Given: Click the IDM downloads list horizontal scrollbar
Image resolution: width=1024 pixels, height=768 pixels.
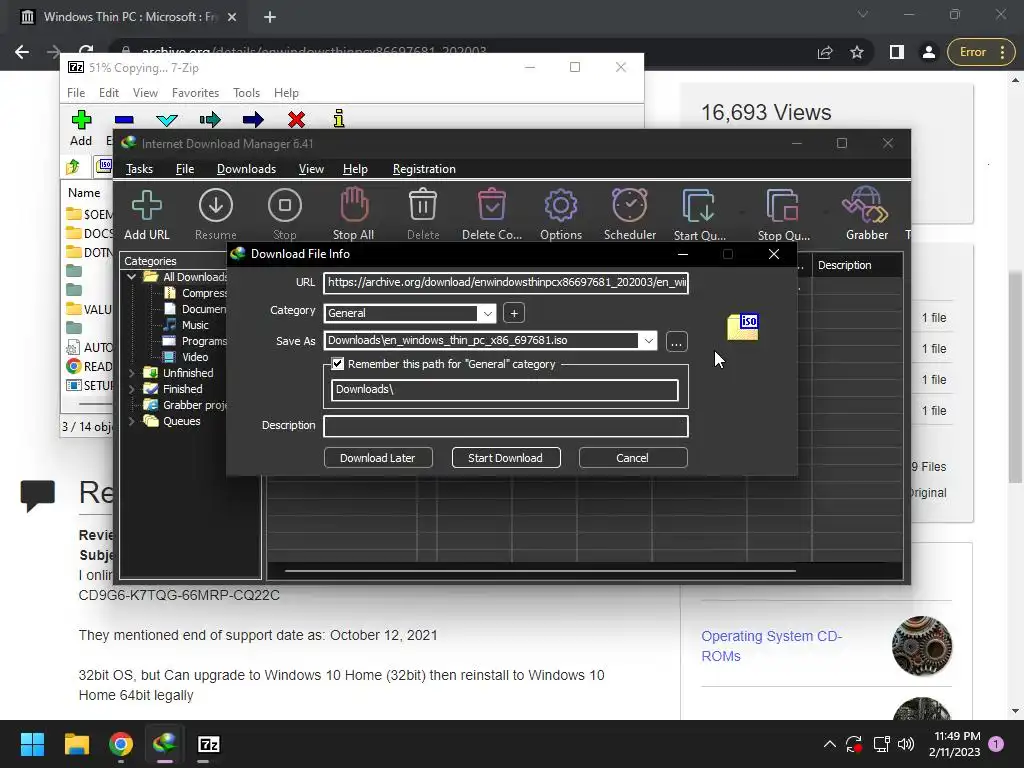Looking at the screenshot, I should pyautogui.click(x=540, y=571).
